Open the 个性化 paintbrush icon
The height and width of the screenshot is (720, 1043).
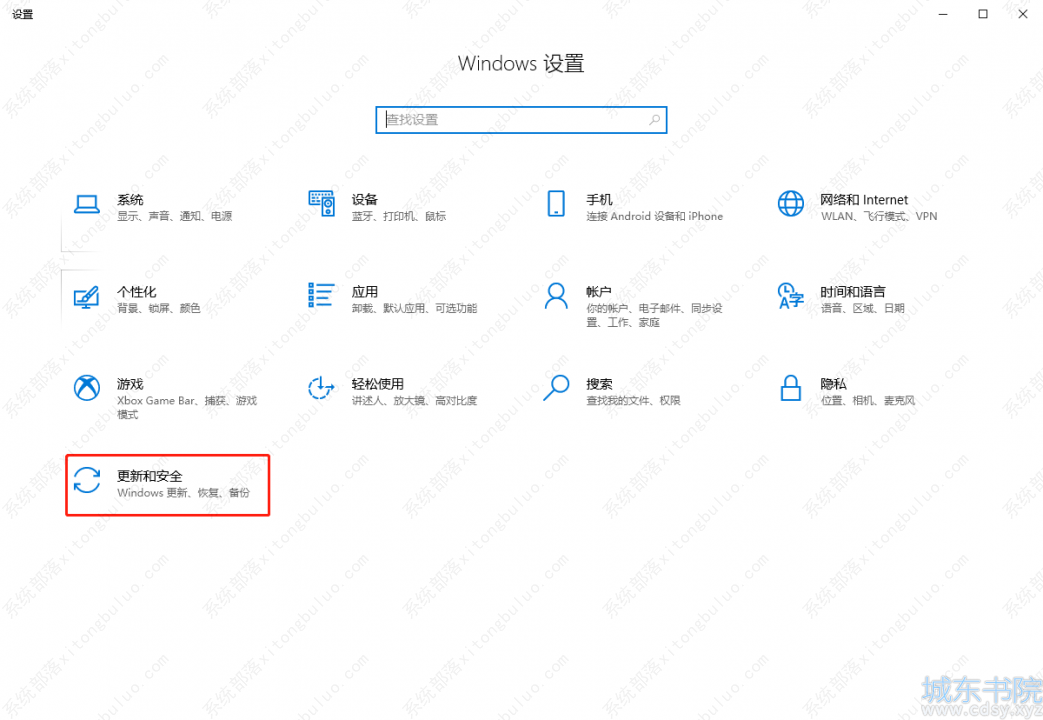(x=86, y=297)
